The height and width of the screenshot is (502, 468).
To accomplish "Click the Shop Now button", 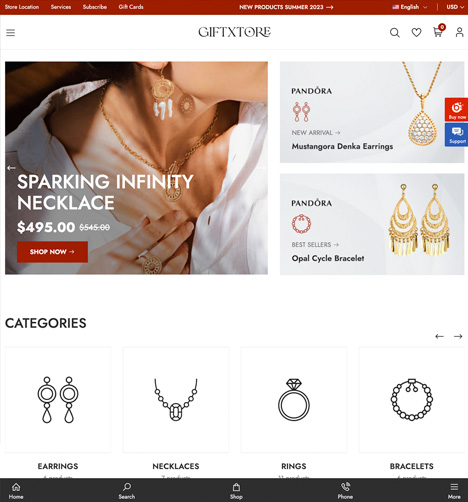I will click(x=52, y=252).
